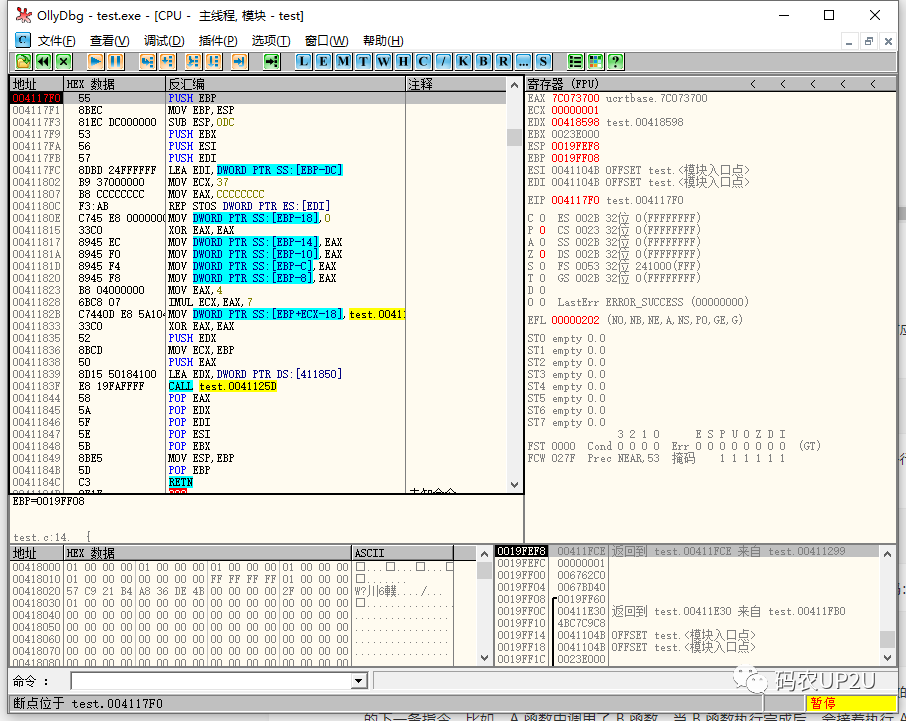Click disassembly pane's 地址 column header
Image resolution: width=906 pixels, height=721 pixels.
pos(36,84)
